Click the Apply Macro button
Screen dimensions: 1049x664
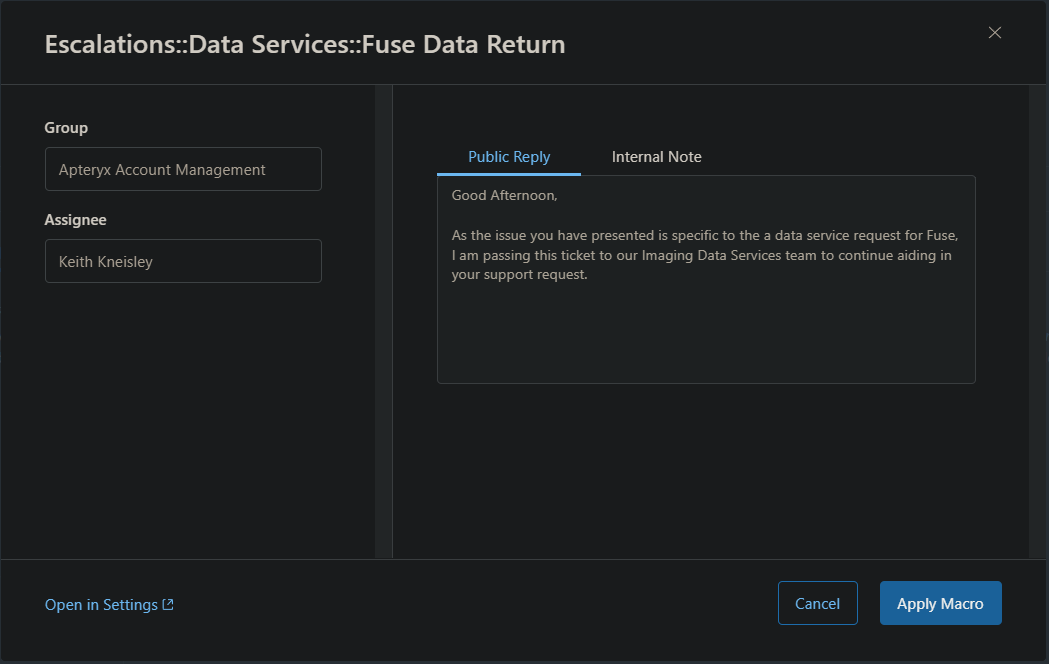click(940, 603)
